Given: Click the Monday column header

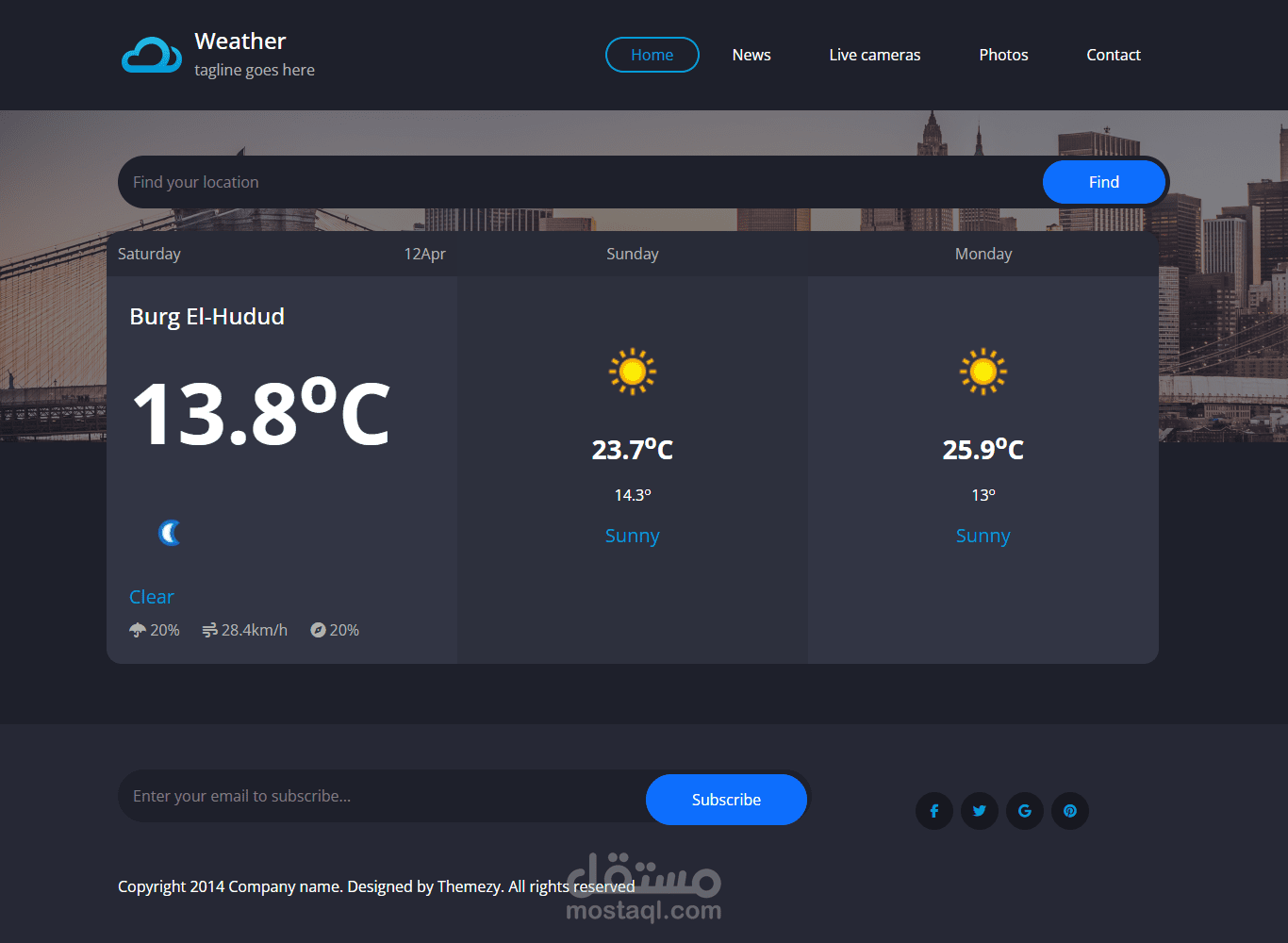Looking at the screenshot, I should pos(983,254).
